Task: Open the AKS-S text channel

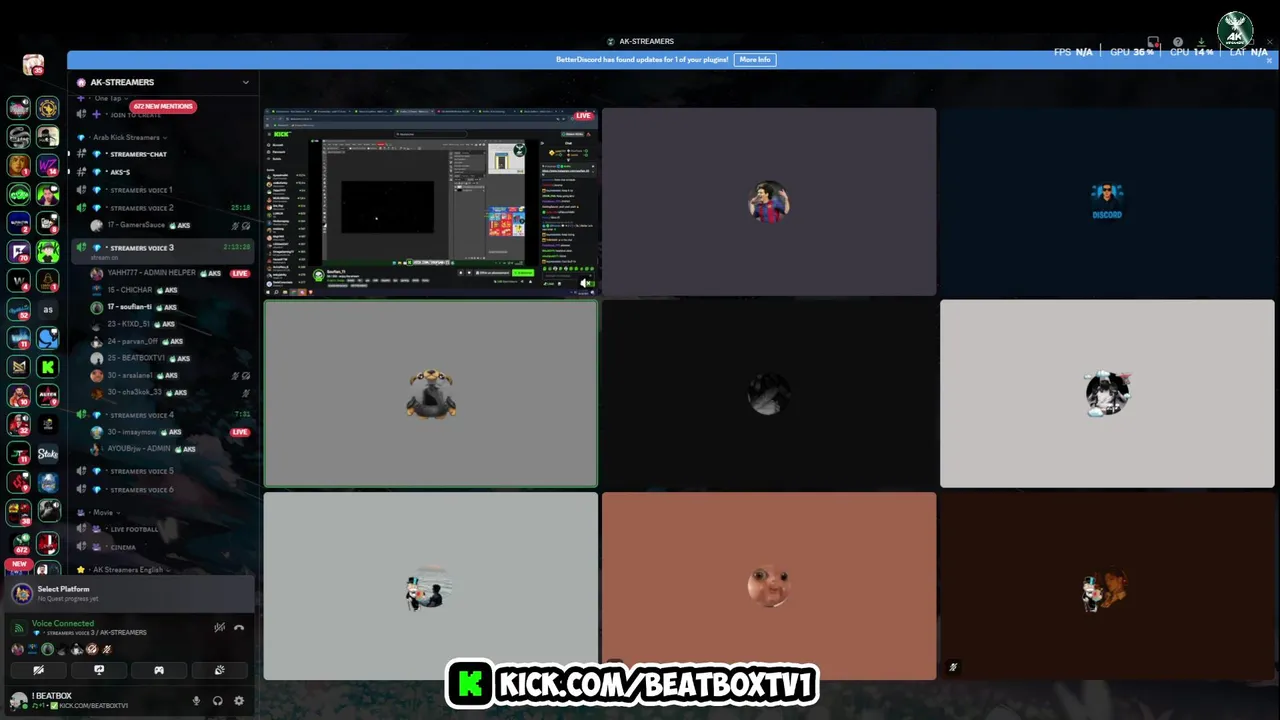Action: point(163,172)
